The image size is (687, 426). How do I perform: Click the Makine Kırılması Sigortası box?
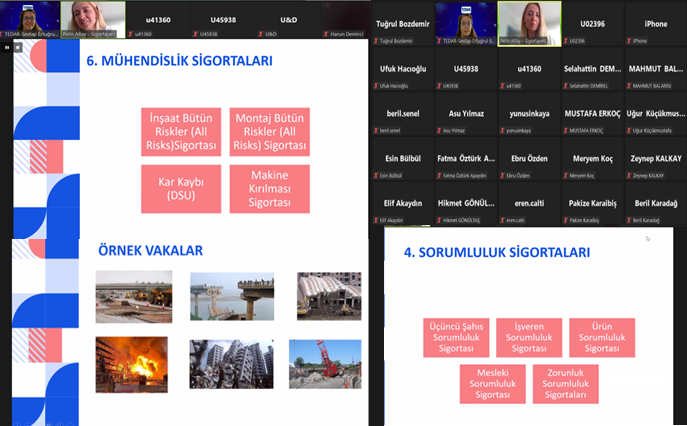[269, 188]
